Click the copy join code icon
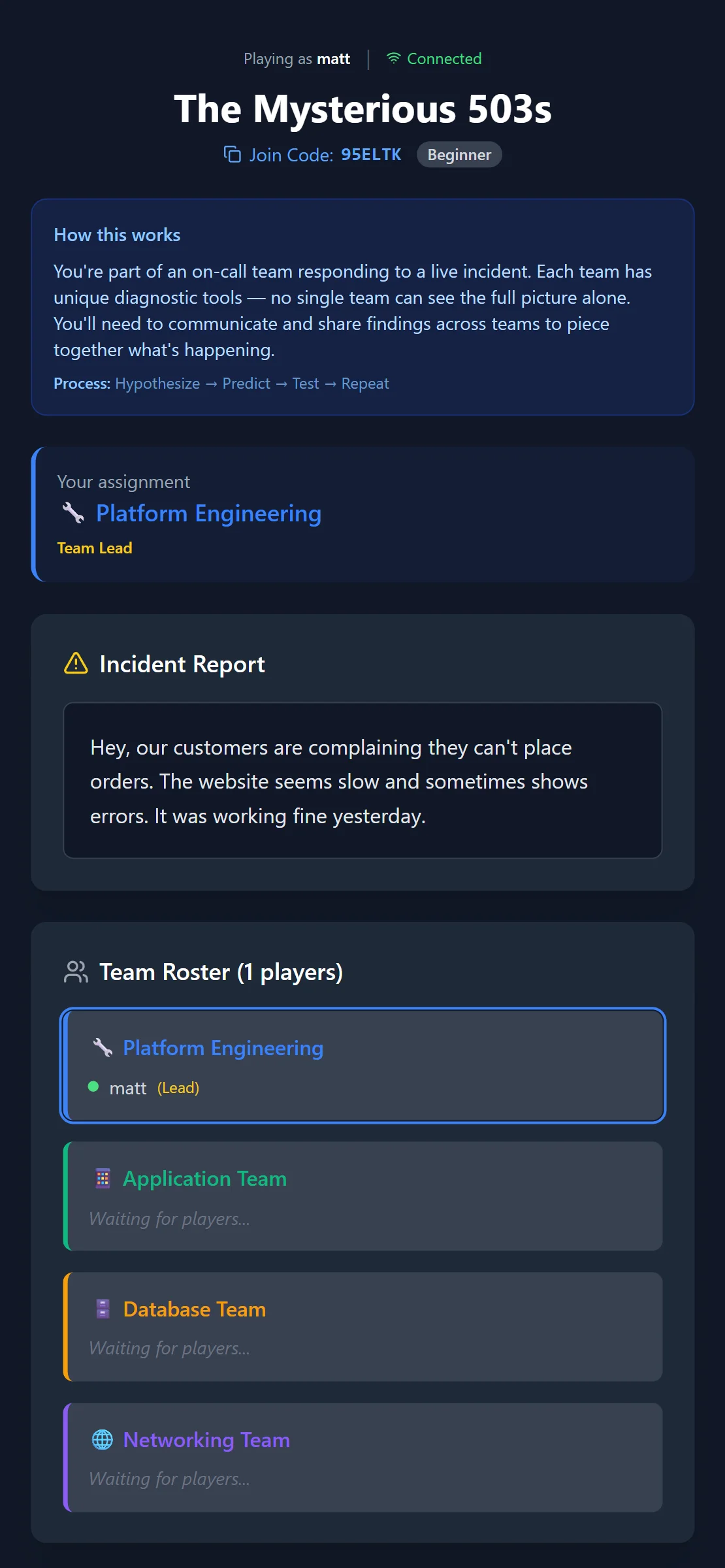725x1568 pixels. tap(233, 154)
